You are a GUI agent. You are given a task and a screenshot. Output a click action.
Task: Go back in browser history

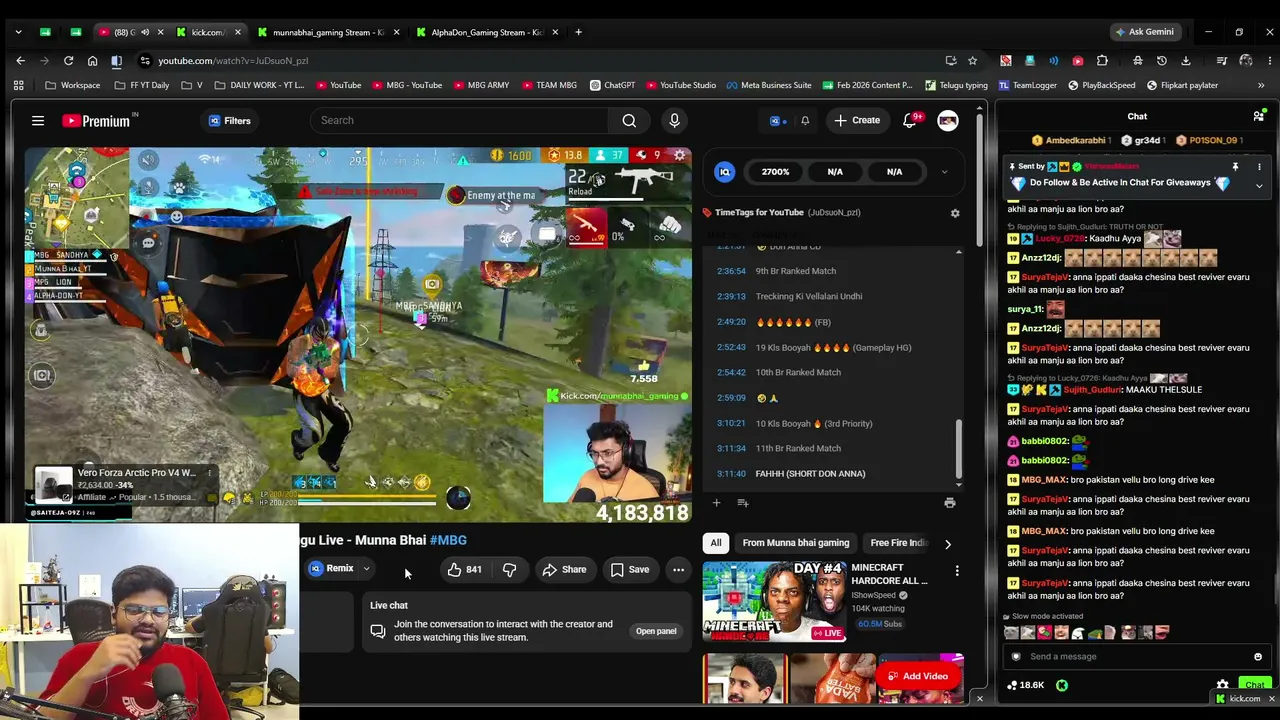pyautogui.click(x=20, y=61)
